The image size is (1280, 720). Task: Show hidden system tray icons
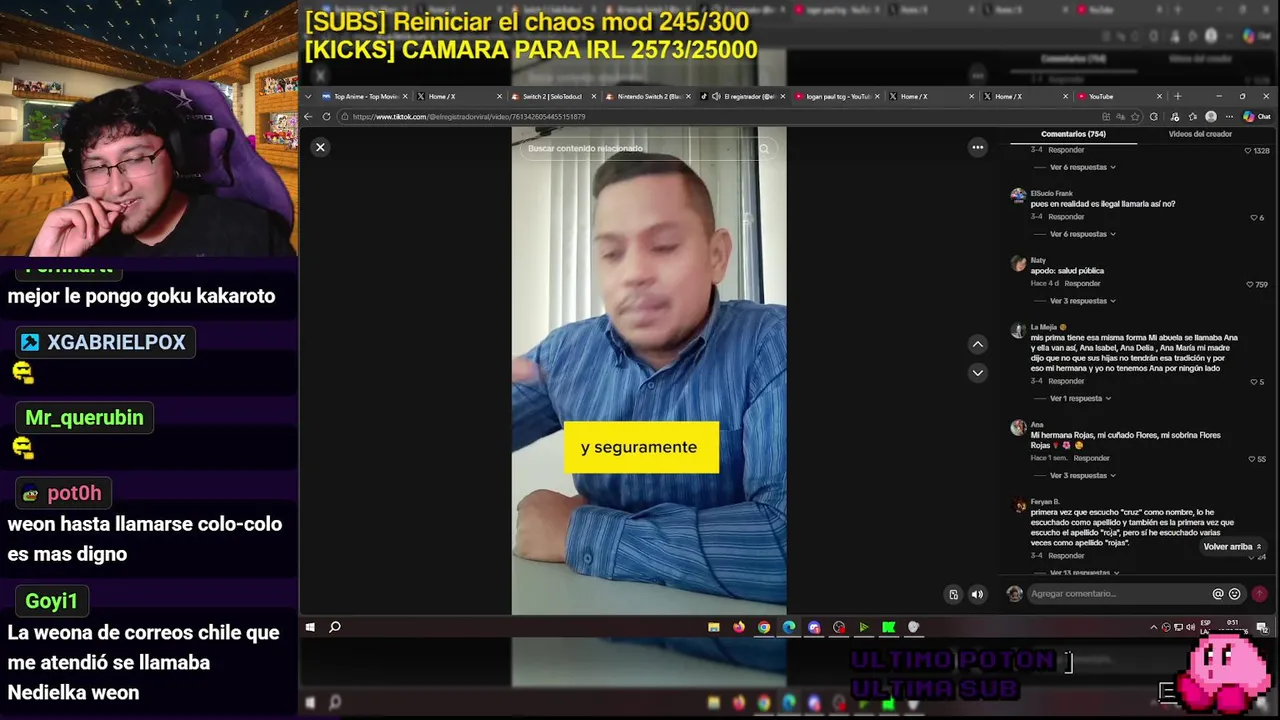[x=1153, y=627]
